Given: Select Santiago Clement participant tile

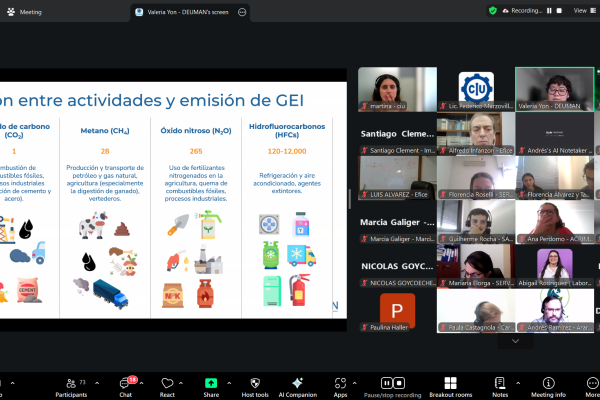Looking at the screenshot, I should coord(397,134).
